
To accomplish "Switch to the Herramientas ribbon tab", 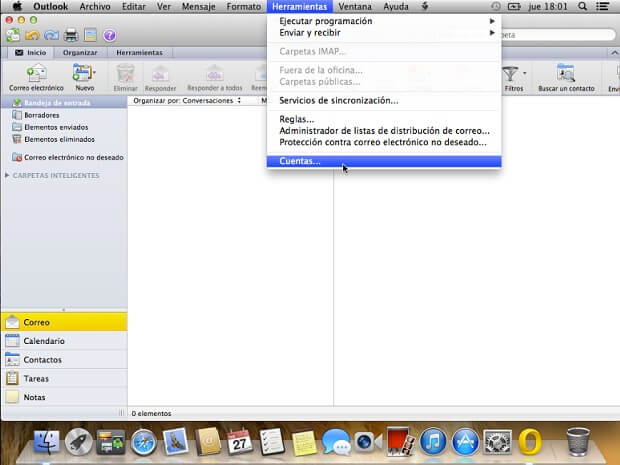I will pyautogui.click(x=139, y=53).
